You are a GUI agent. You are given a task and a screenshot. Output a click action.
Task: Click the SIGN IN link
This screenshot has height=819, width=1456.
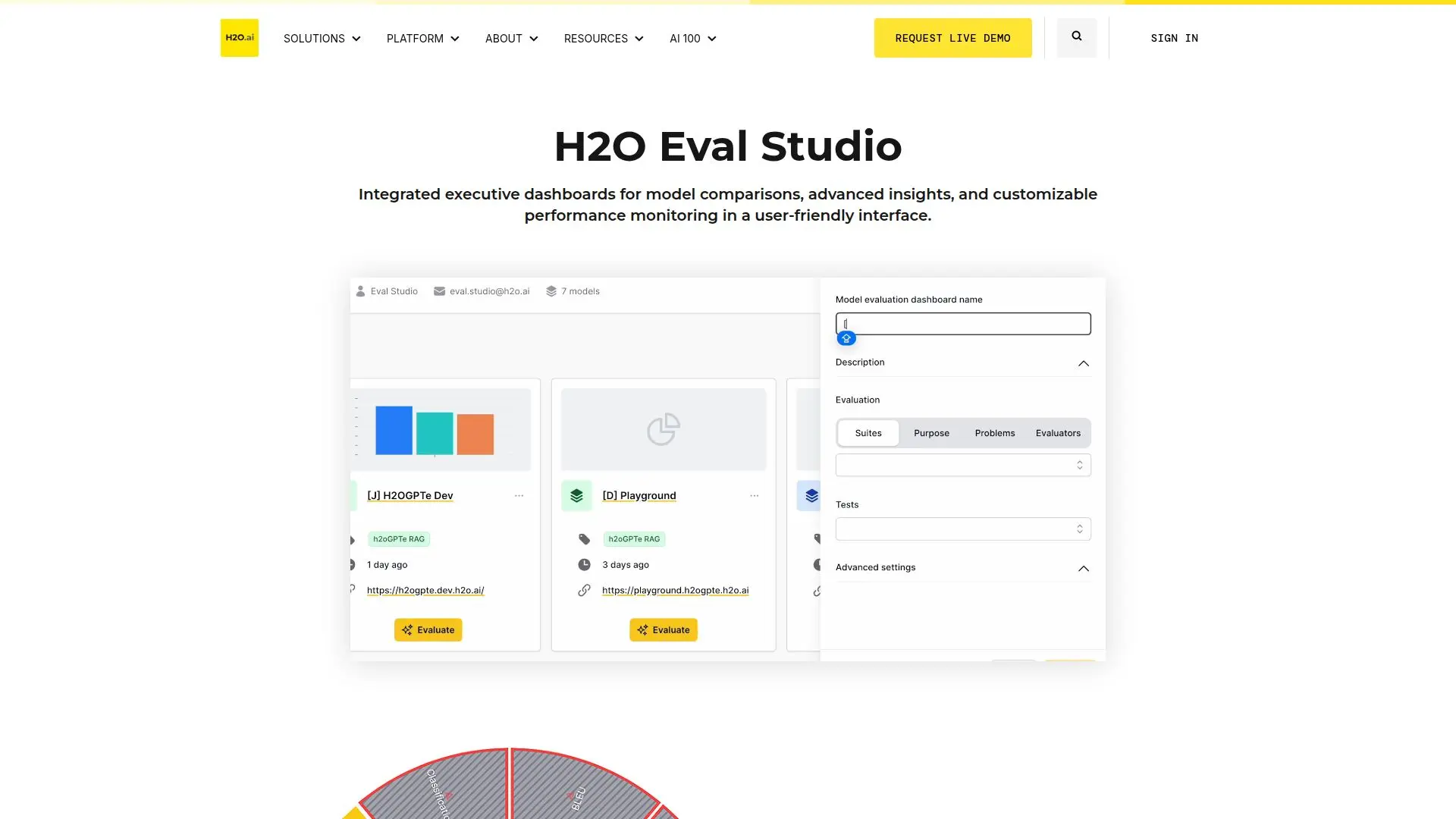coord(1174,38)
